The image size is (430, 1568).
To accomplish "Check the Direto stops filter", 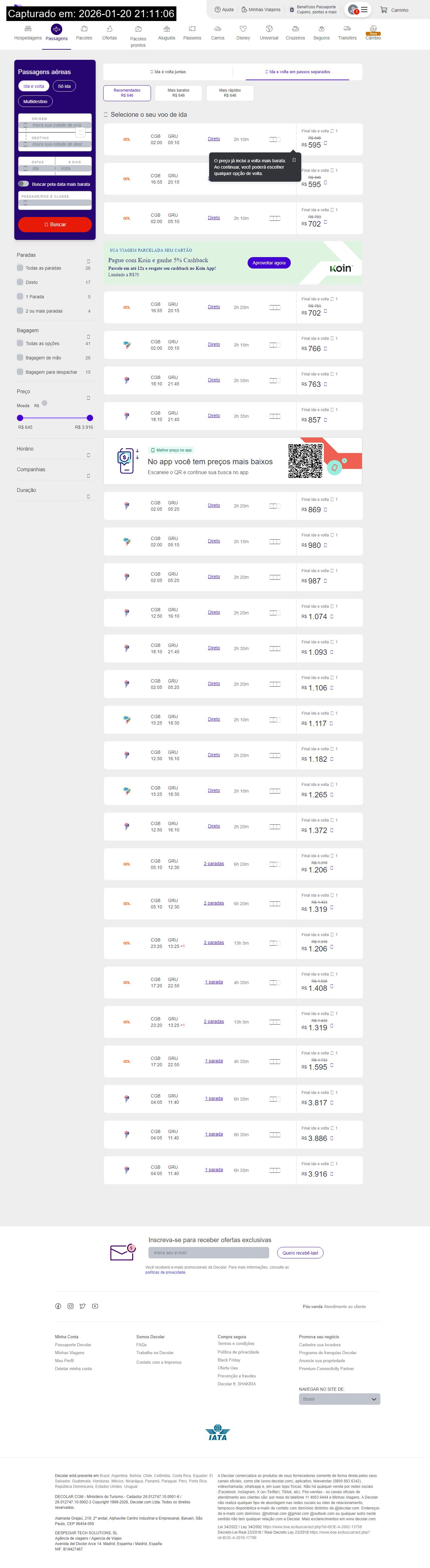I will [20, 283].
